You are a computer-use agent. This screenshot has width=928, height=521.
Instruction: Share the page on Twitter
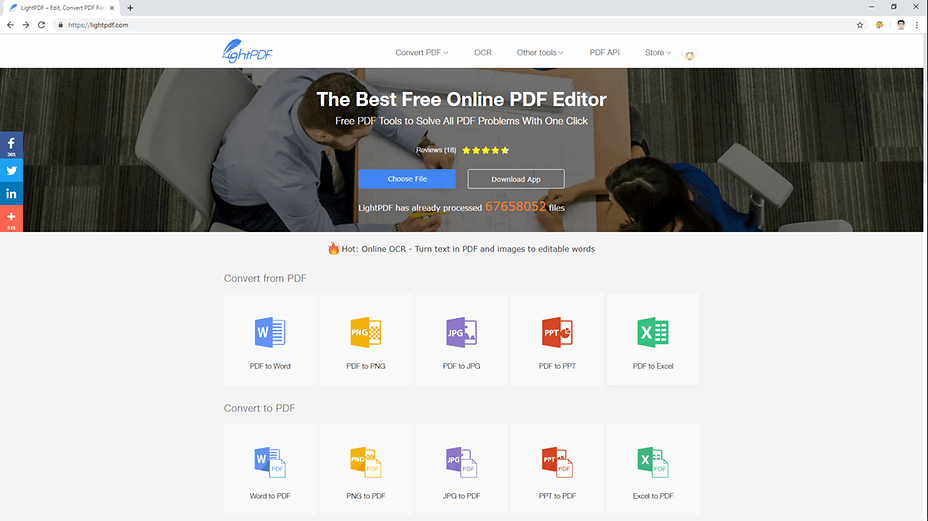coord(11,171)
